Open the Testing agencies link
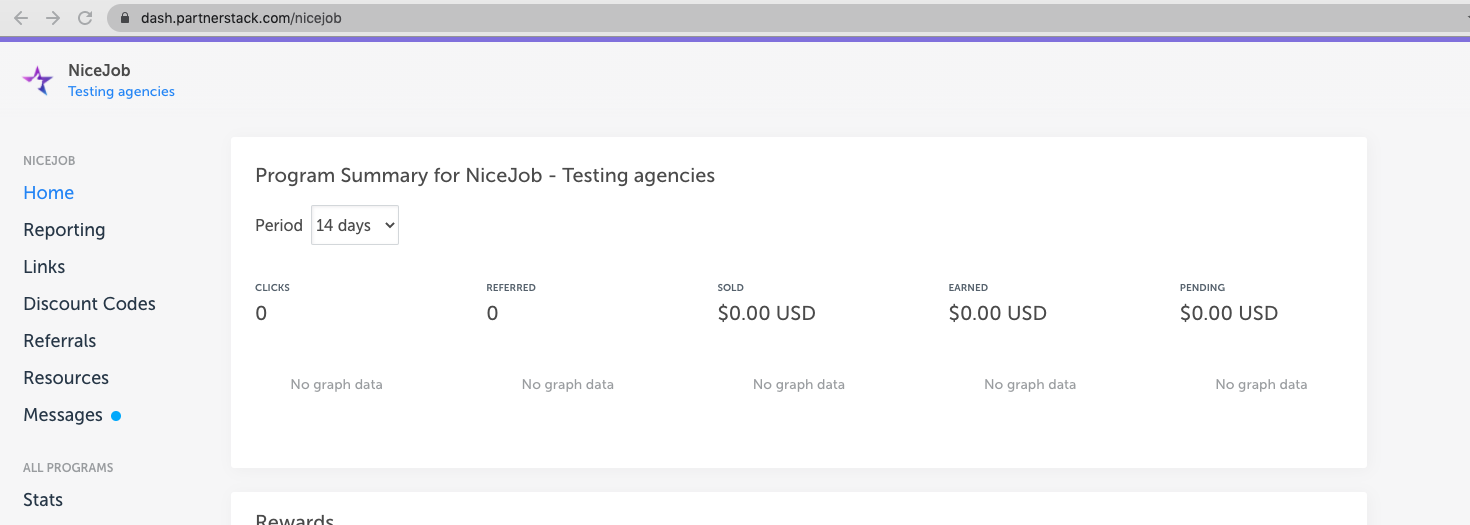This screenshot has height=525, width=1470. (x=121, y=91)
